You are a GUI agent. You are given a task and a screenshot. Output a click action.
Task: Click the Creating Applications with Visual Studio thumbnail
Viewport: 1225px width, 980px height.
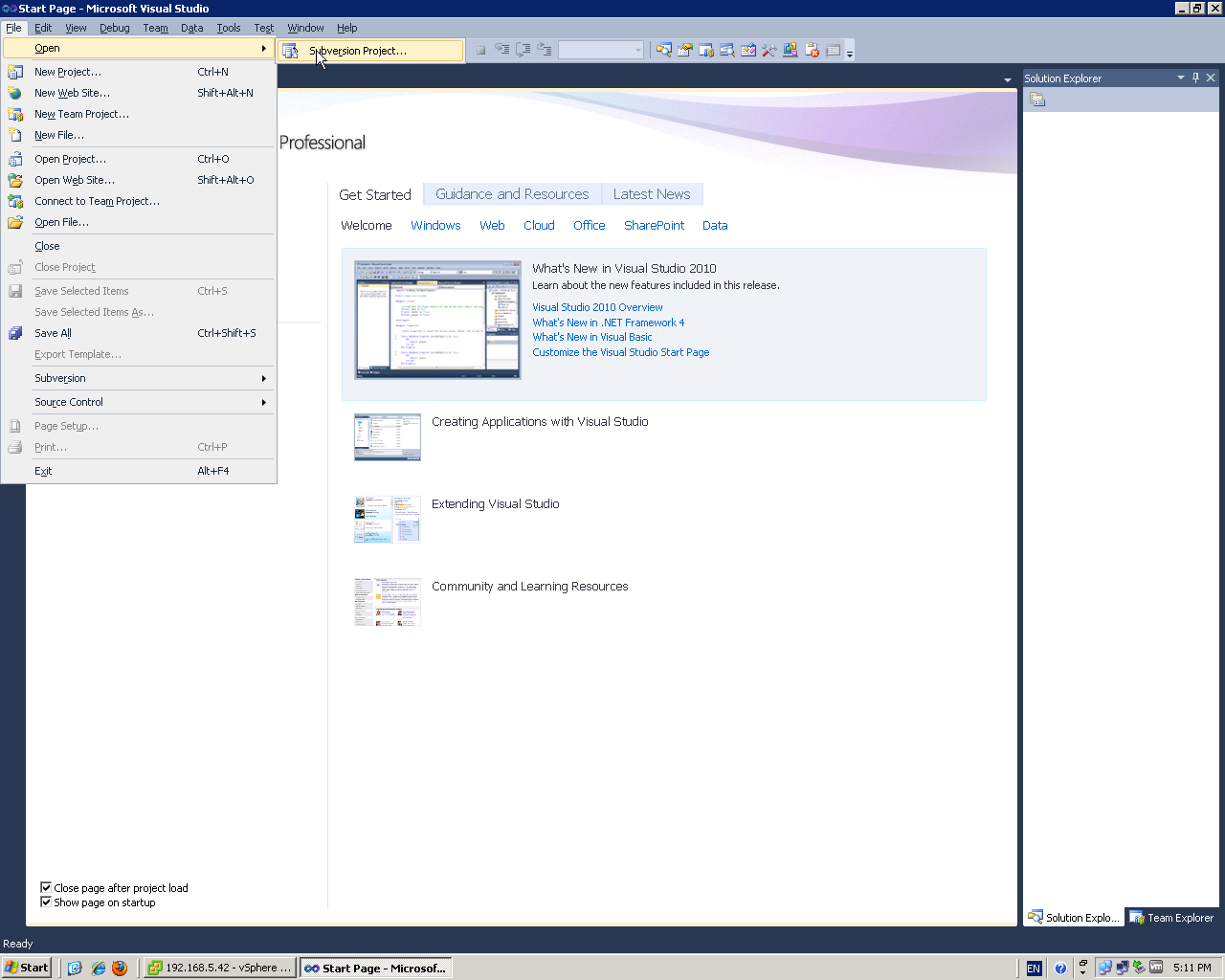pos(388,437)
